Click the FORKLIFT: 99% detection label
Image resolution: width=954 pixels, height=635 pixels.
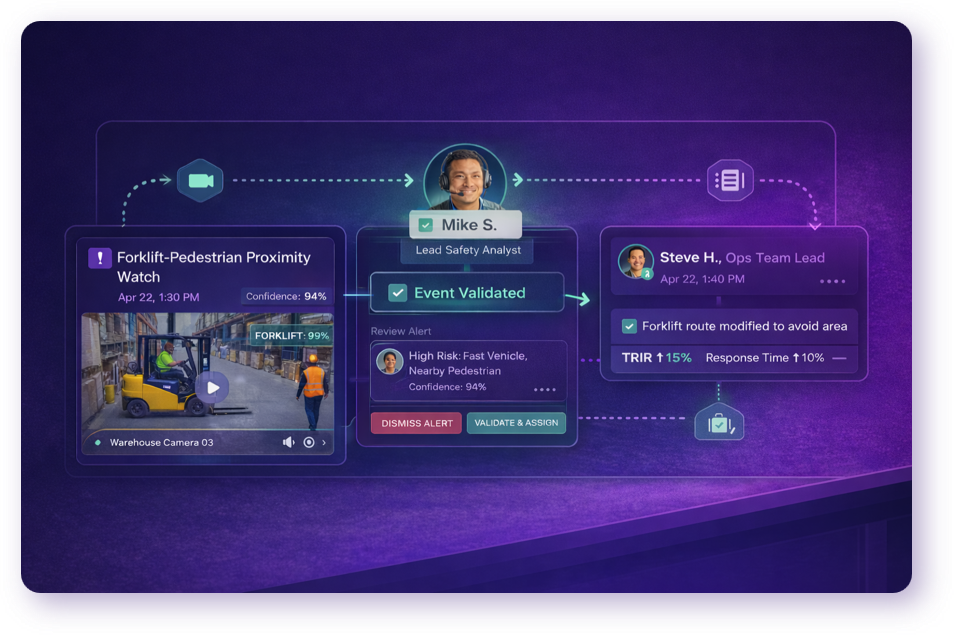[x=291, y=336]
